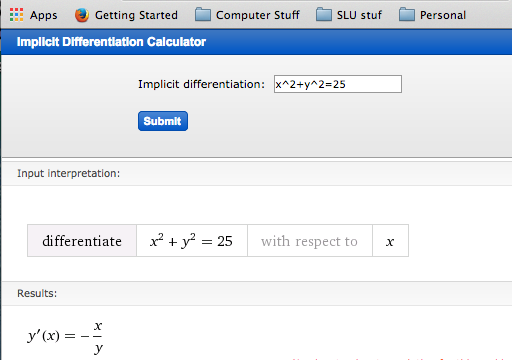512x360 pixels.
Task: Open the Computer Stuff folder icon
Action: click(x=203, y=15)
